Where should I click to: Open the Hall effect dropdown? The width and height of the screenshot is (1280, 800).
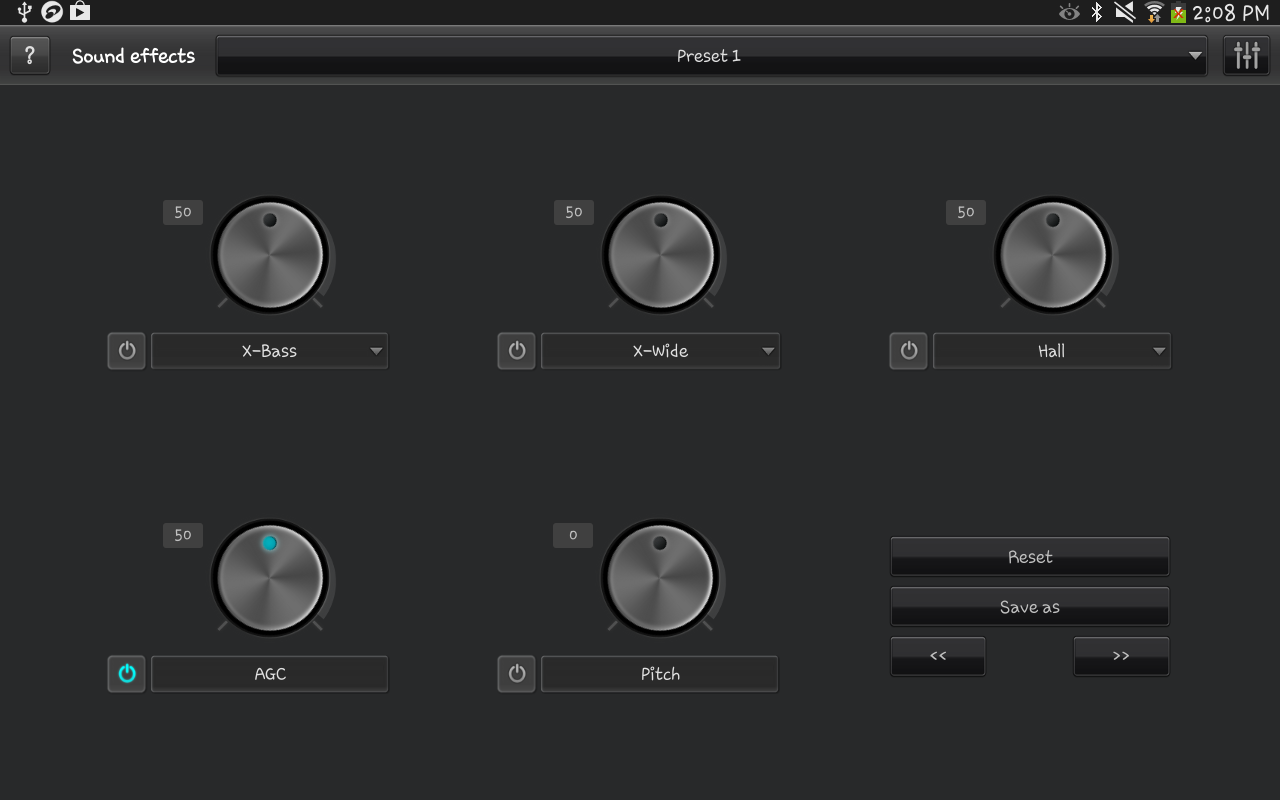[x=1051, y=351]
